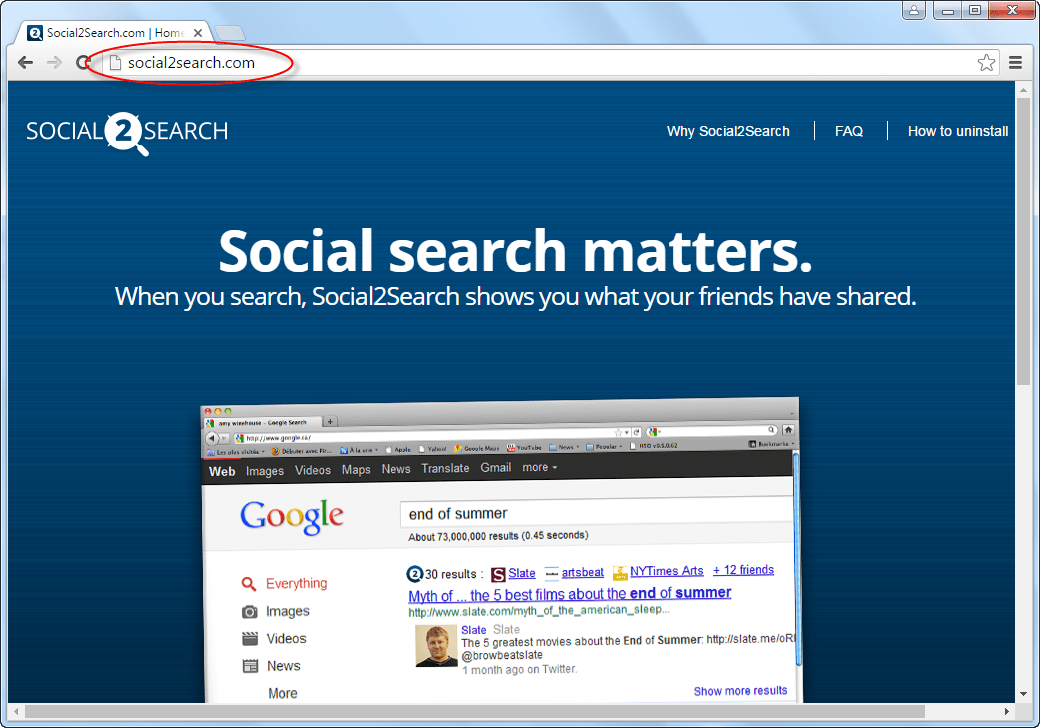
Task: Click the Social2Search logo
Action: pos(127,132)
